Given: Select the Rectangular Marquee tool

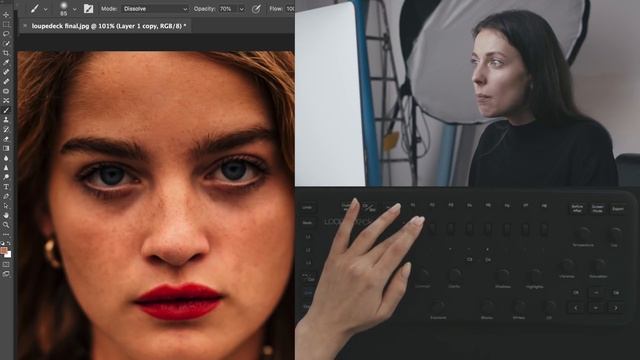Looking at the screenshot, I should click(x=6, y=24).
